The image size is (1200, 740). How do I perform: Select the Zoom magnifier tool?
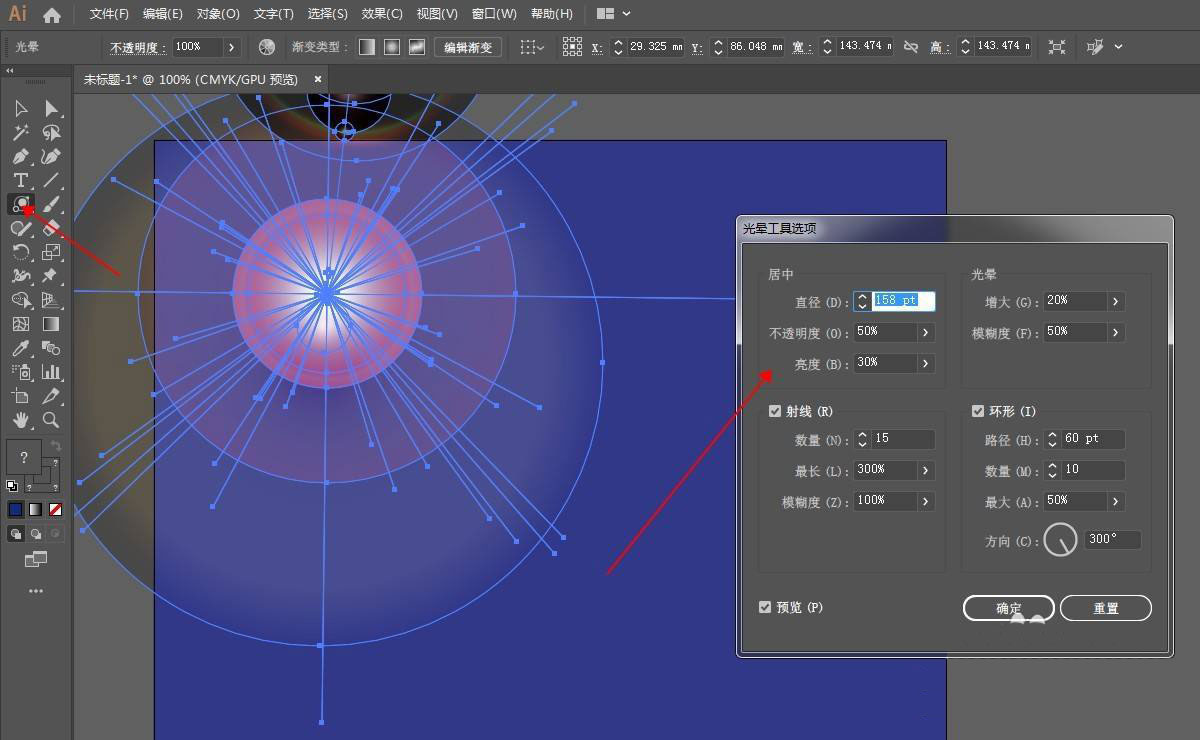point(51,420)
